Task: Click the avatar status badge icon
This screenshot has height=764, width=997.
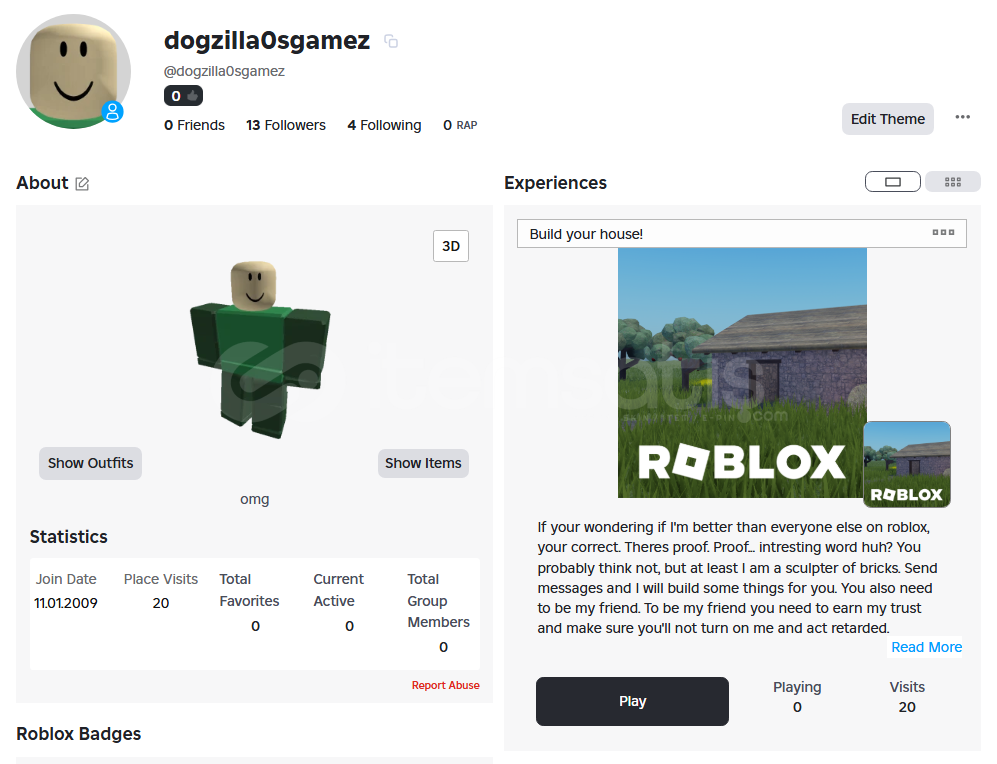Action: pos(113,112)
